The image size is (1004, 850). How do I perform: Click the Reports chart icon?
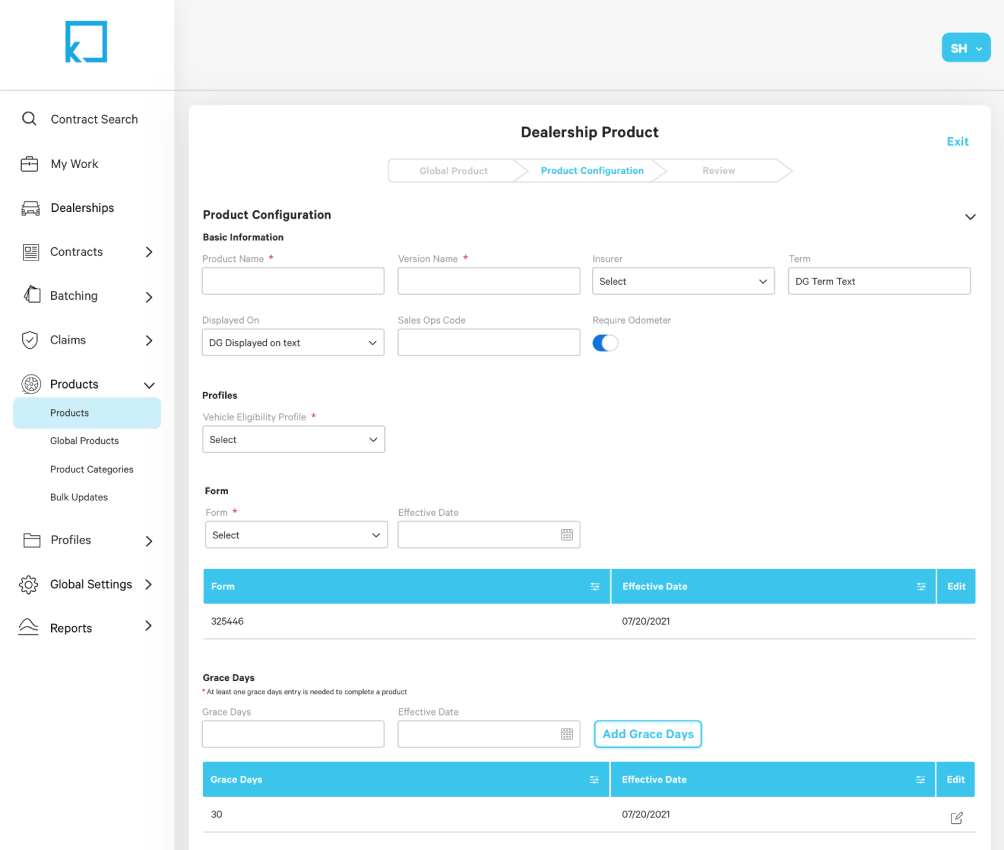coord(29,627)
